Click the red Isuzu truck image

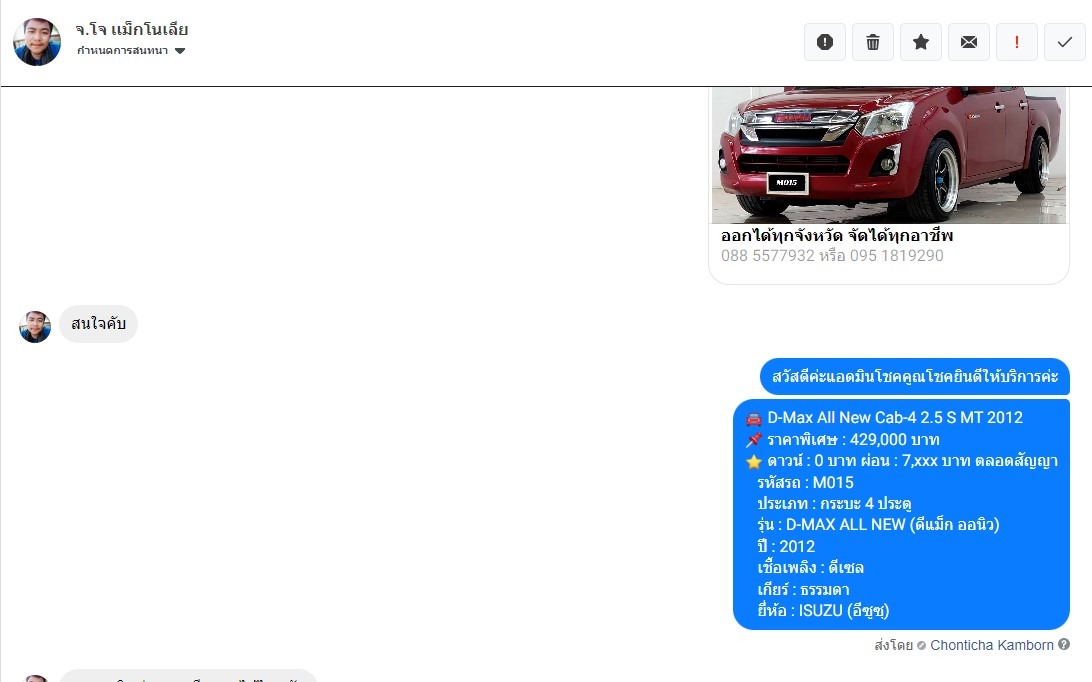click(889, 155)
